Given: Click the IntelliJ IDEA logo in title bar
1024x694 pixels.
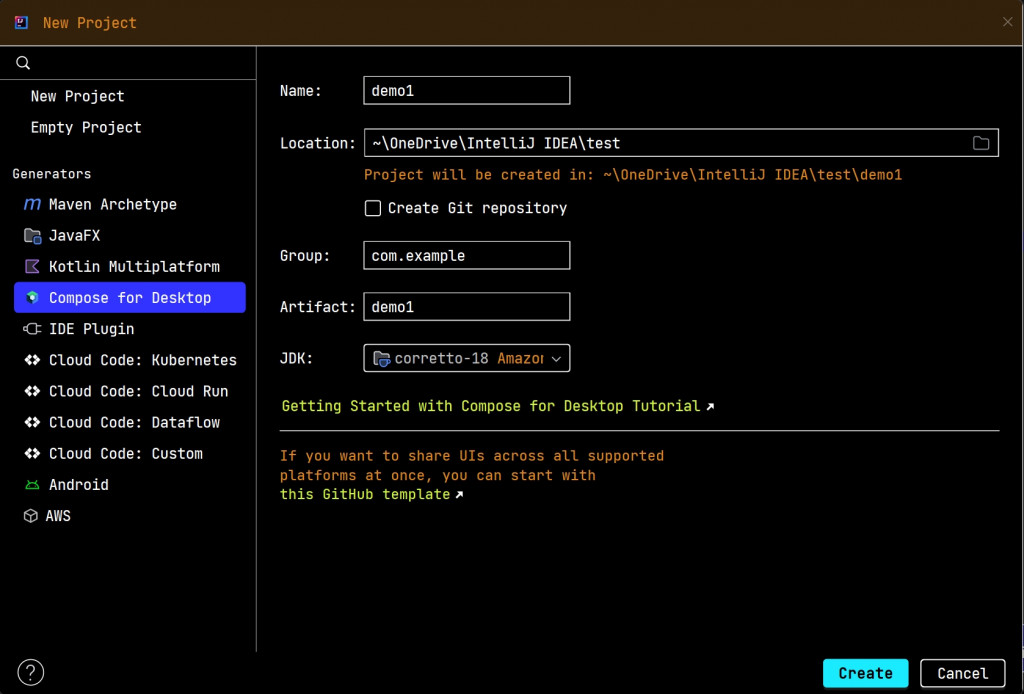Looking at the screenshot, I should (21, 23).
